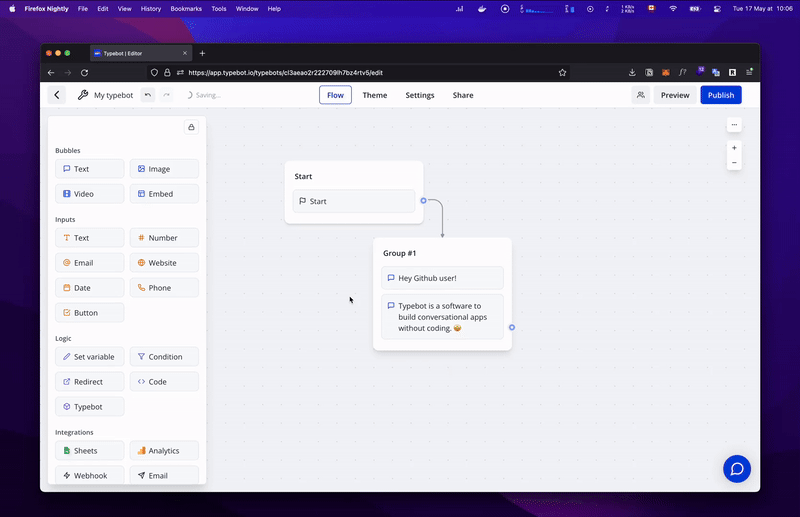Add a Text input block
This screenshot has height=517, width=800.
[89, 238]
